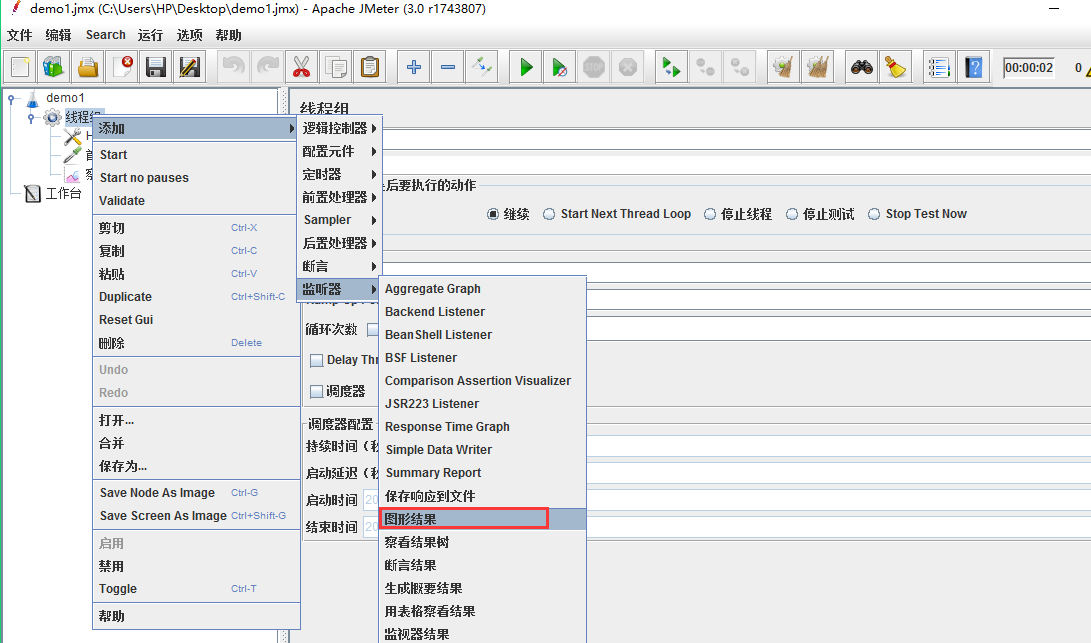This screenshot has height=643, width=1091.
Task: Choose 察看结果树 listener
Action: tap(483, 542)
